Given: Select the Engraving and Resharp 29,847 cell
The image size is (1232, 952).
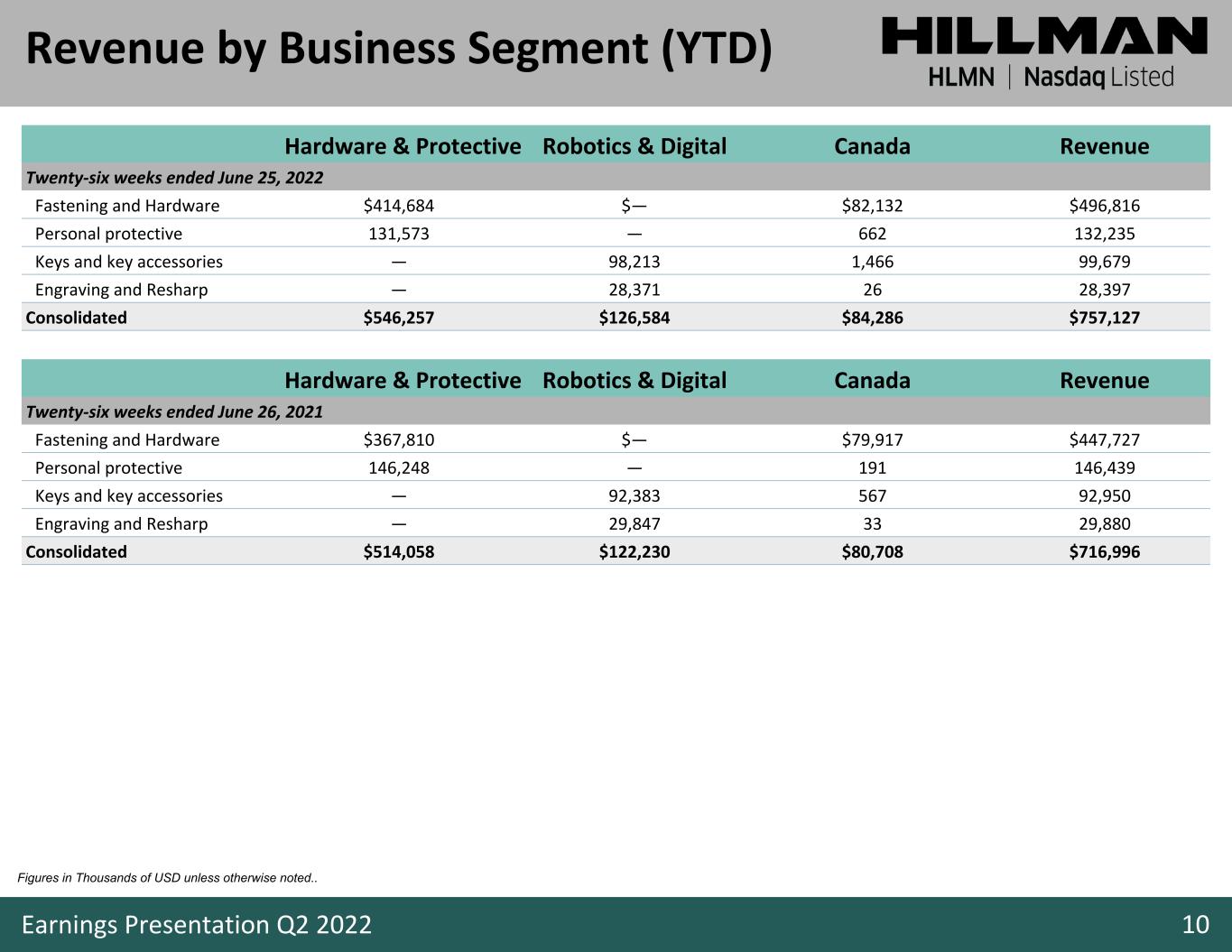Looking at the screenshot, I should (635, 523).
